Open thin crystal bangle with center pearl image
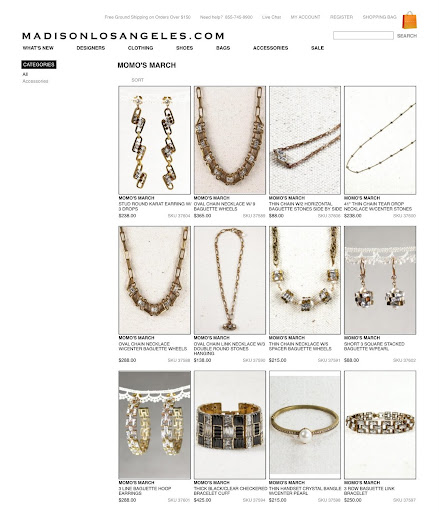This screenshot has width=439, height=512. pyautogui.click(x=305, y=425)
